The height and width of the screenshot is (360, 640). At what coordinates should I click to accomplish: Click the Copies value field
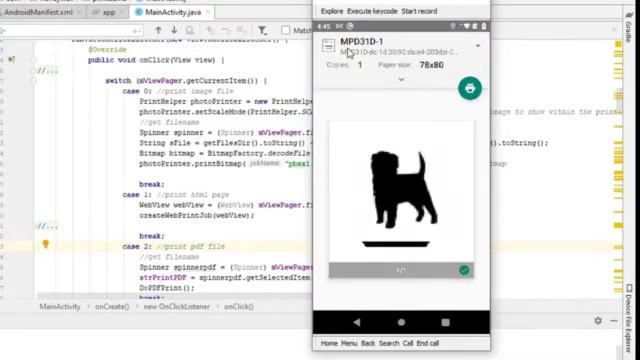pyautogui.click(x=360, y=65)
